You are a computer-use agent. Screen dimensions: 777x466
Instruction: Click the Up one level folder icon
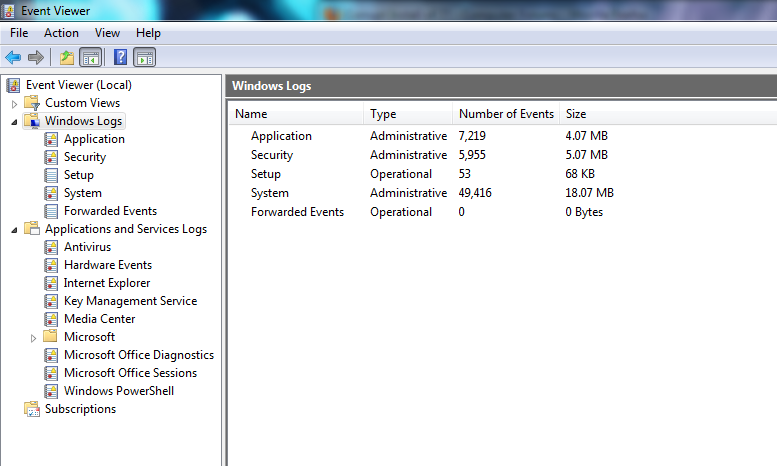(67, 58)
